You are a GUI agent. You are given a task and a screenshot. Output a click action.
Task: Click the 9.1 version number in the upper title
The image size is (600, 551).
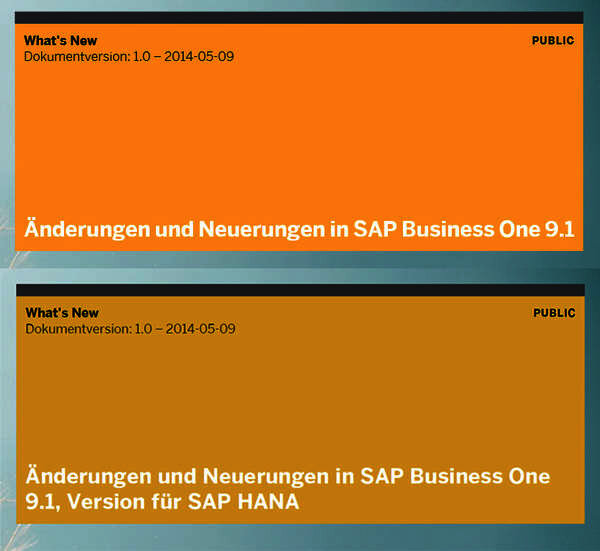point(559,229)
